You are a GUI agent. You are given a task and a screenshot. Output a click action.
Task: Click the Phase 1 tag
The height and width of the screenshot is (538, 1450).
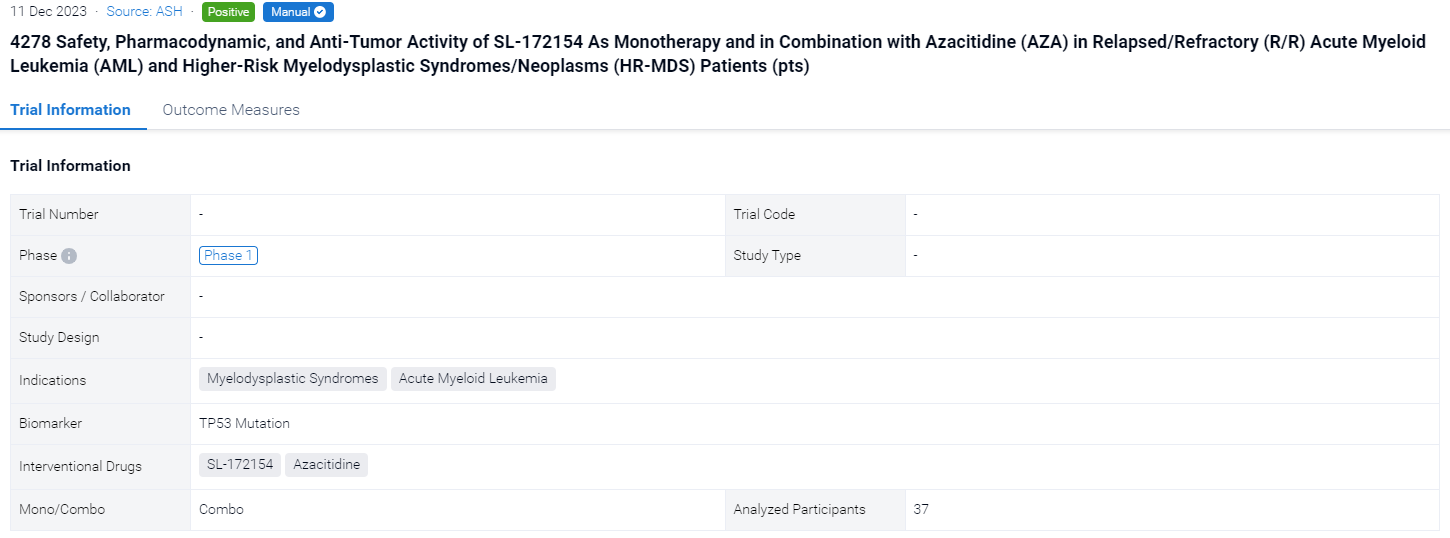(228, 255)
